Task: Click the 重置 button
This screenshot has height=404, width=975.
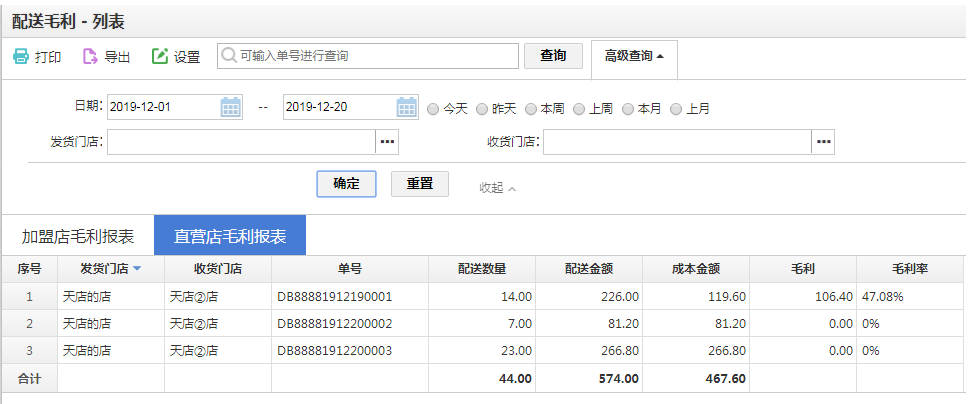Action: pyautogui.click(x=420, y=184)
